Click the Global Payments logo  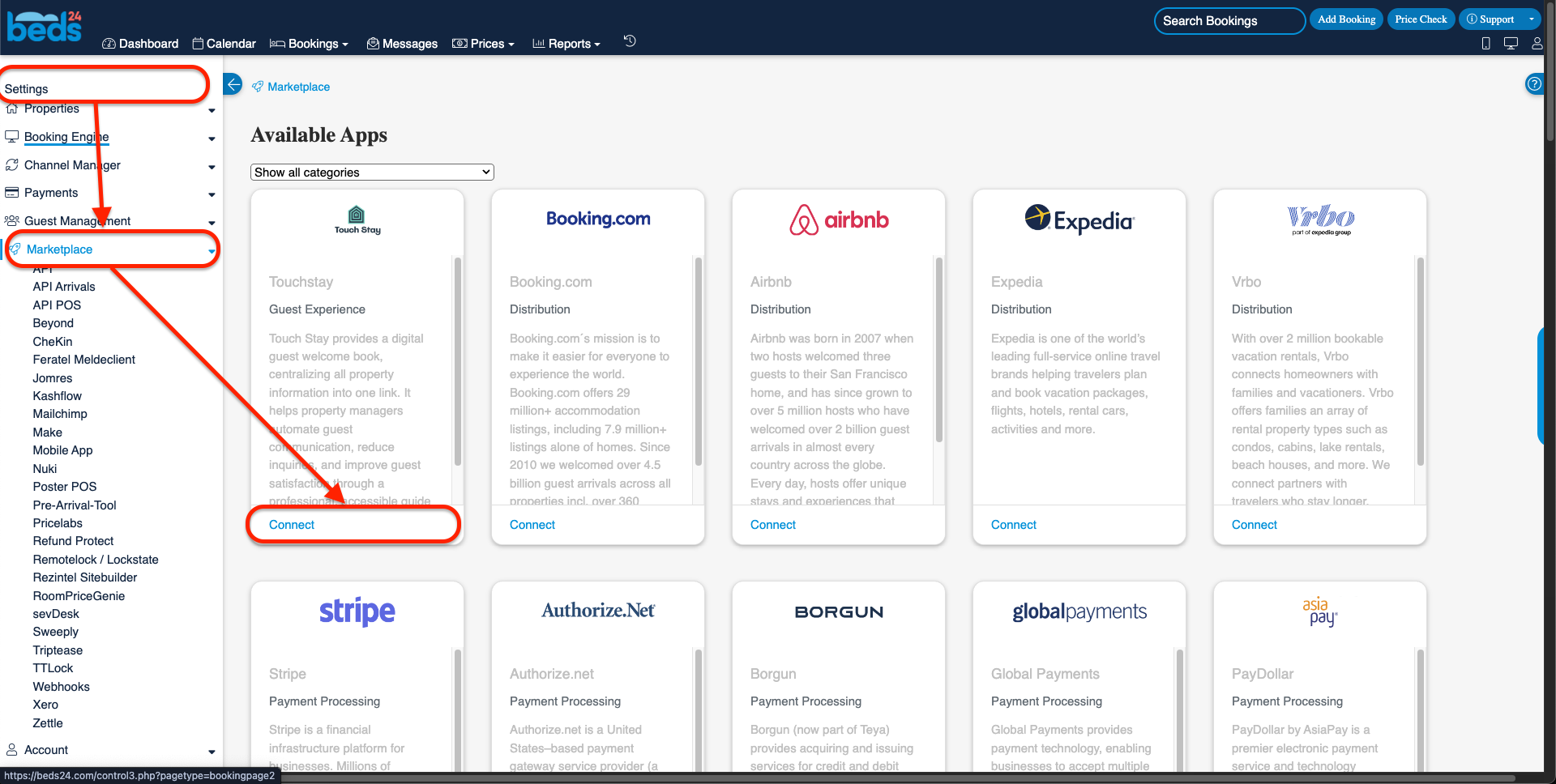pyautogui.click(x=1079, y=611)
